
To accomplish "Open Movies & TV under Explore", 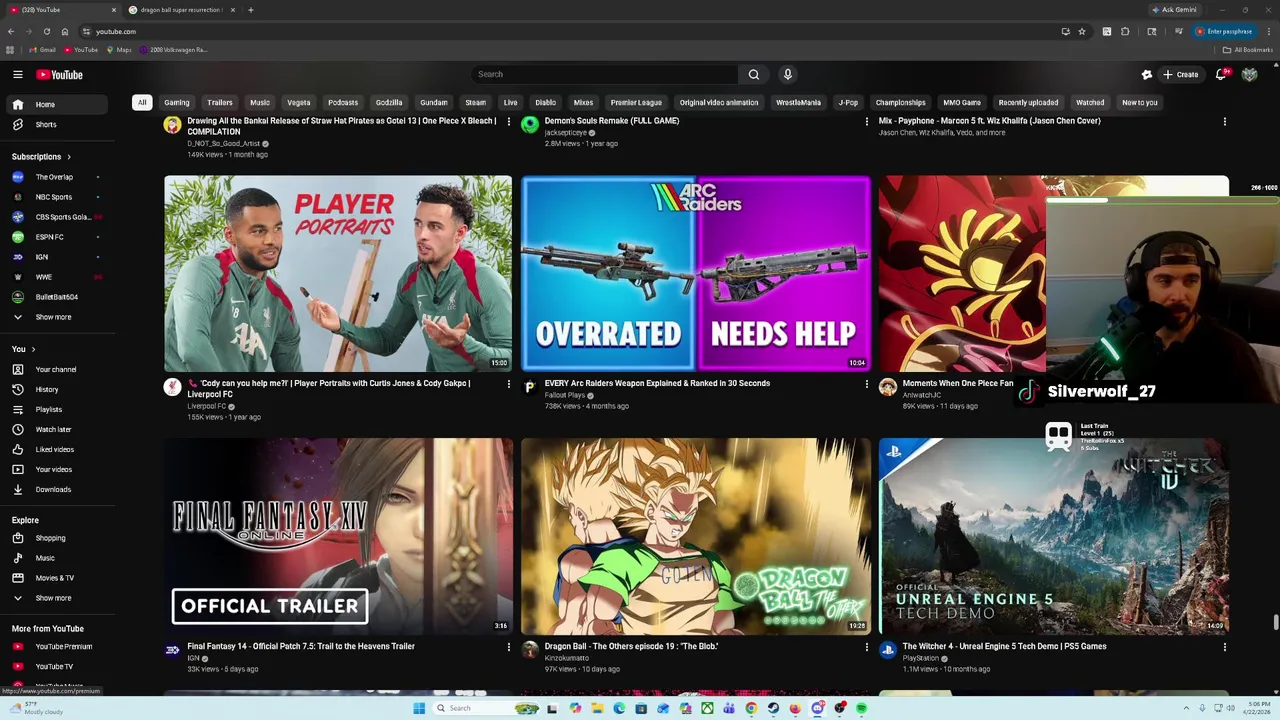I will [57, 578].
